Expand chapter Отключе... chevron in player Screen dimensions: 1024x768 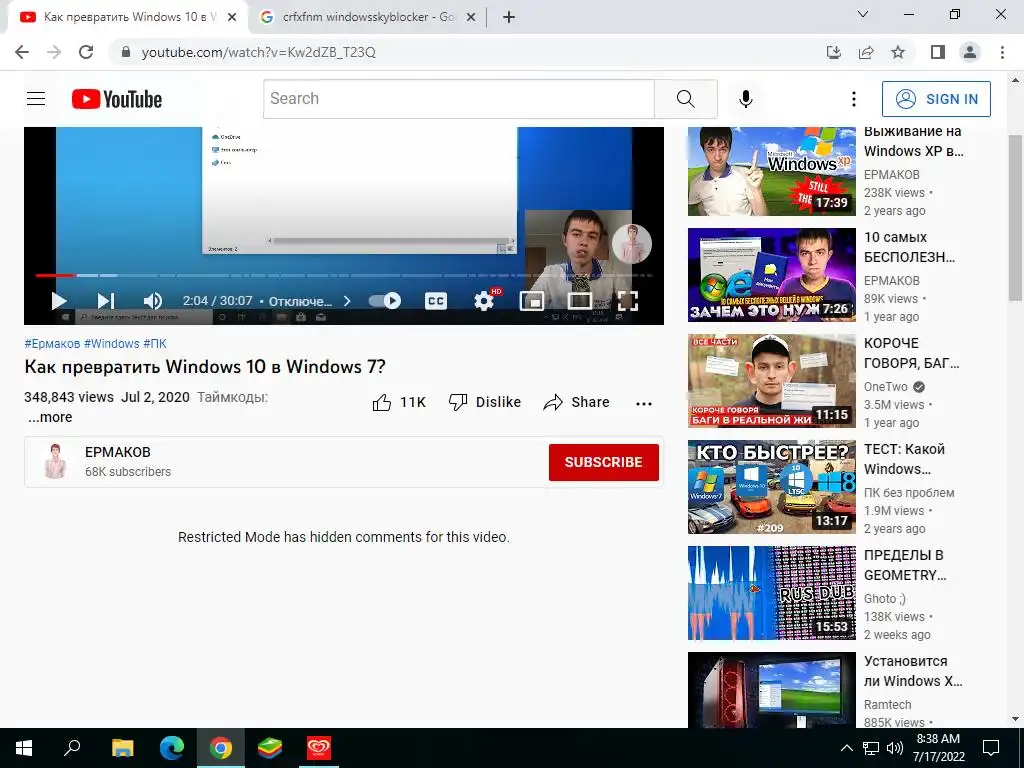[347, 301]
